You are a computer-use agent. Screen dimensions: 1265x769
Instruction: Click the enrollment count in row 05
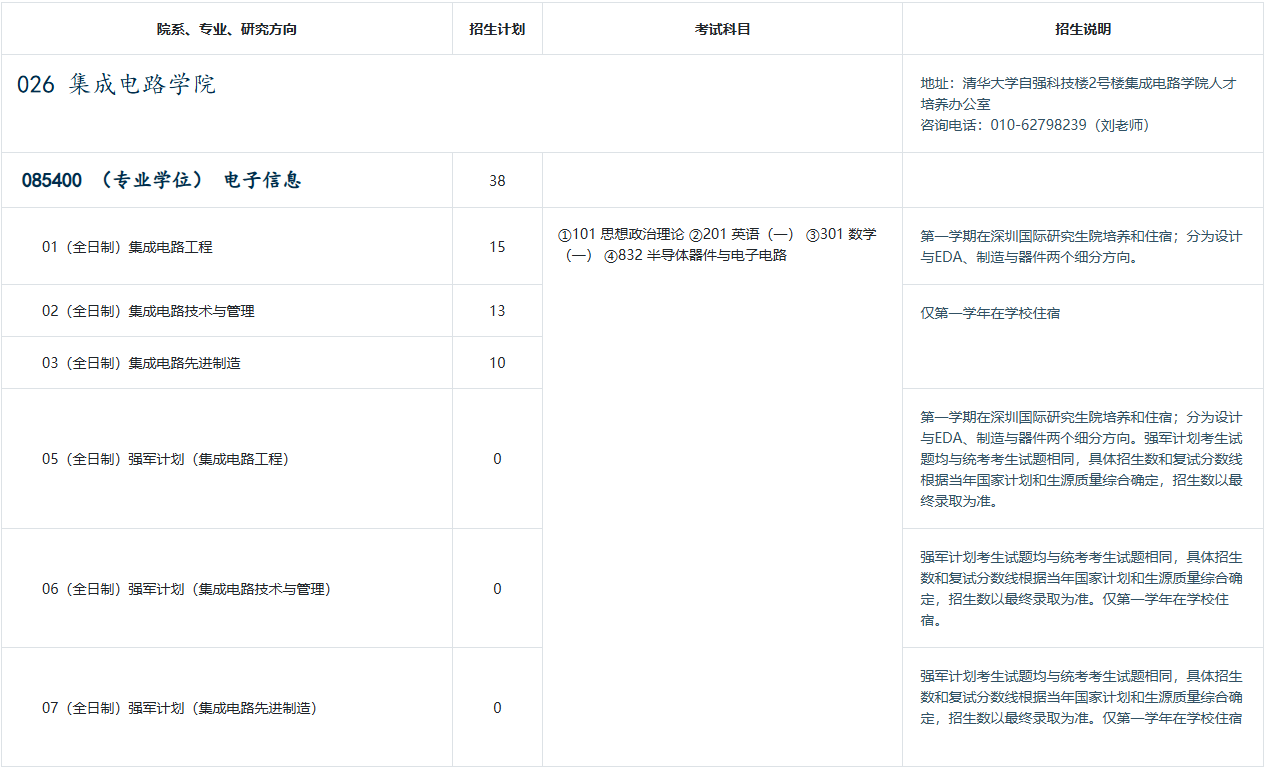point(497,459)
